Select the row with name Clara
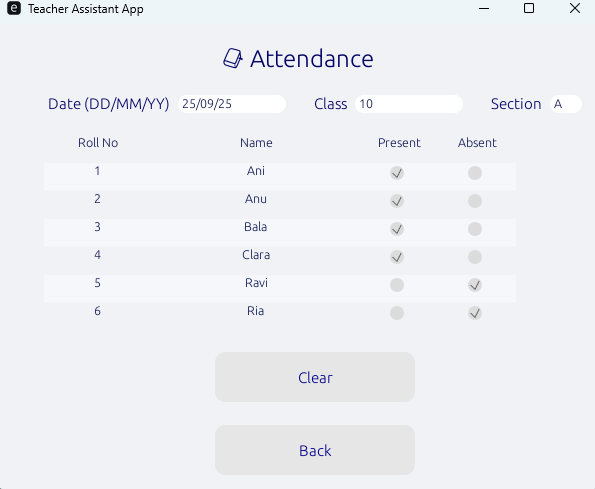The height and width of the screenshot is (489, 595). (280, 257)
